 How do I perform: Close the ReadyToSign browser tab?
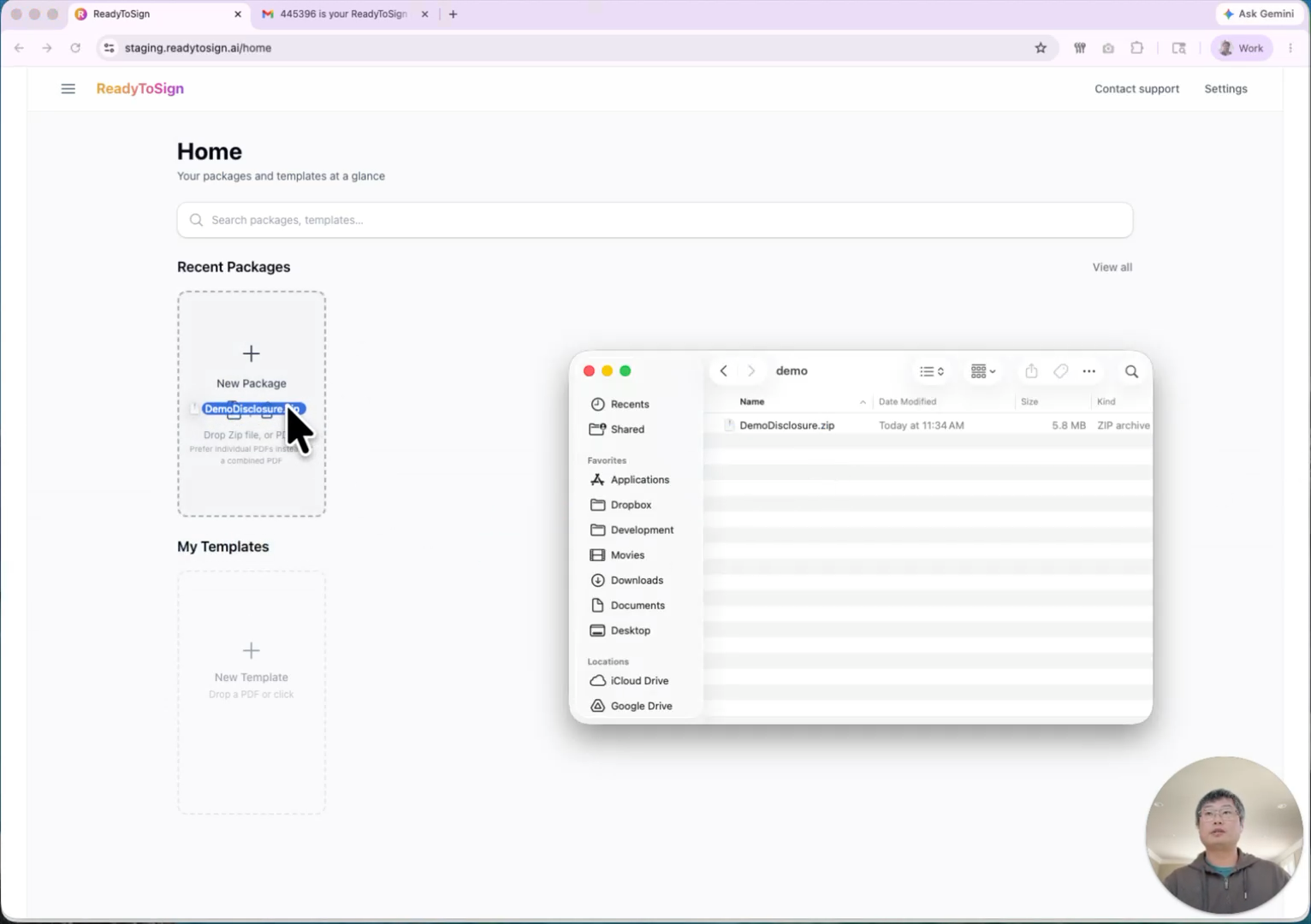pyautogui.click(x=238, y=14)
